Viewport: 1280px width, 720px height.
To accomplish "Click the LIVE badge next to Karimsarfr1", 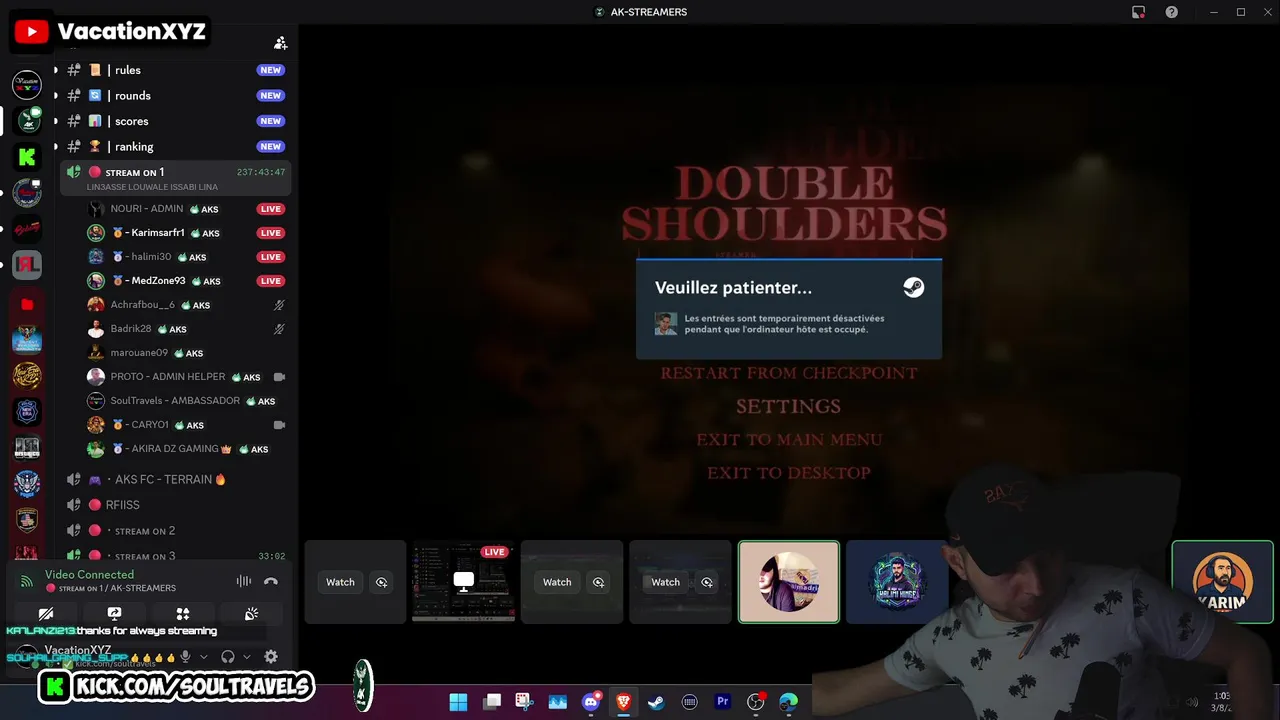I will coord(270,233).
